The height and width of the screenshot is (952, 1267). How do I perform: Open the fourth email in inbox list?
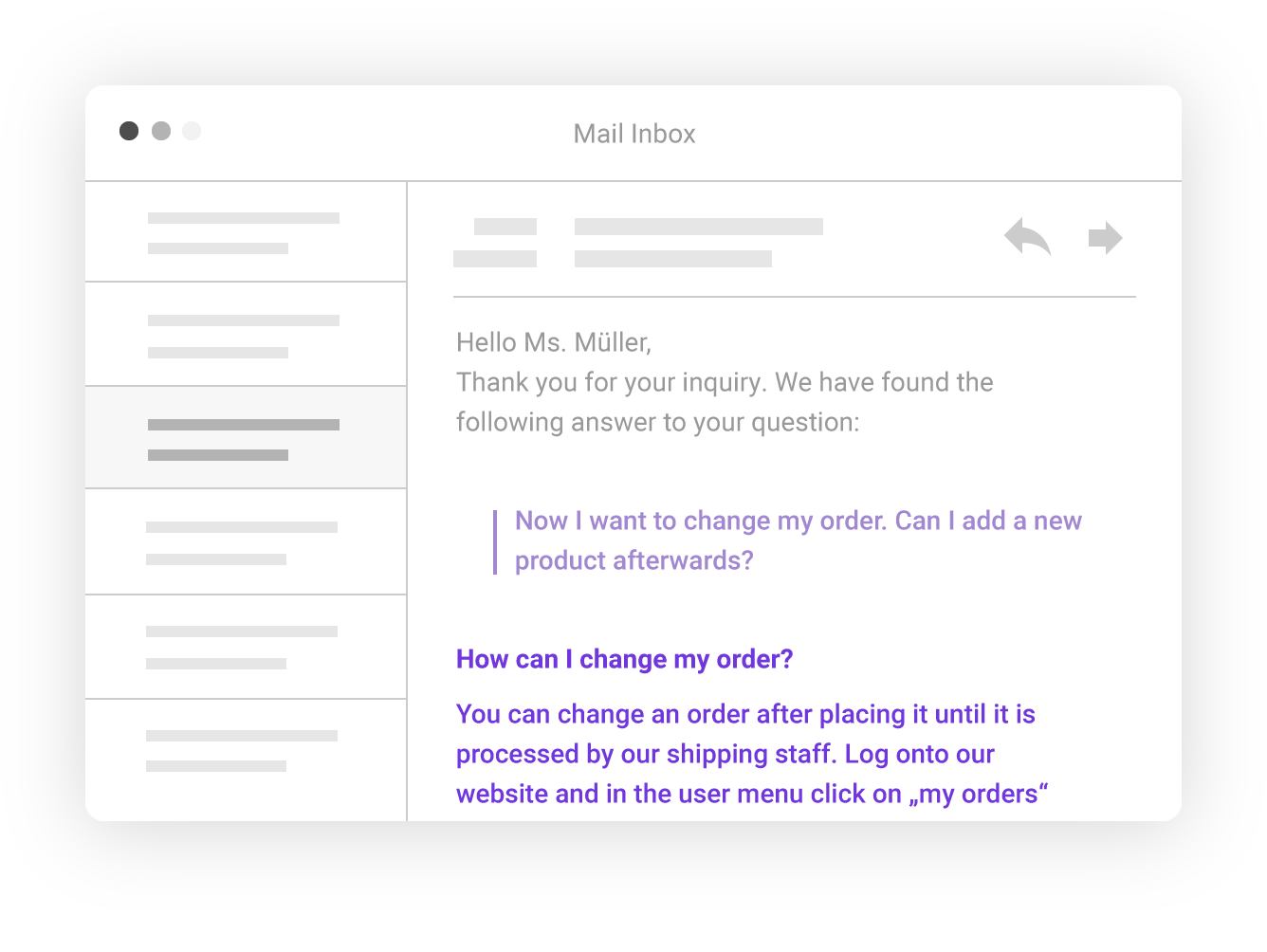[x=246, y=542]
